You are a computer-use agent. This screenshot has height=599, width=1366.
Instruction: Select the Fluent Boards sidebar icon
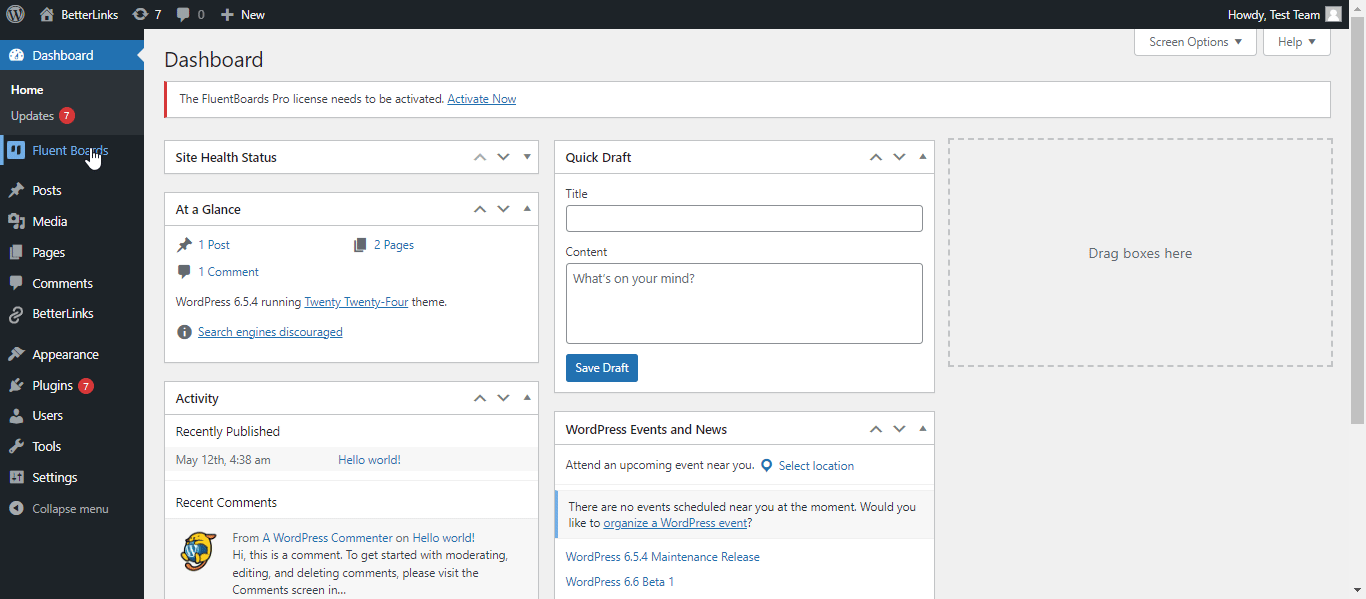pos(17,149)
